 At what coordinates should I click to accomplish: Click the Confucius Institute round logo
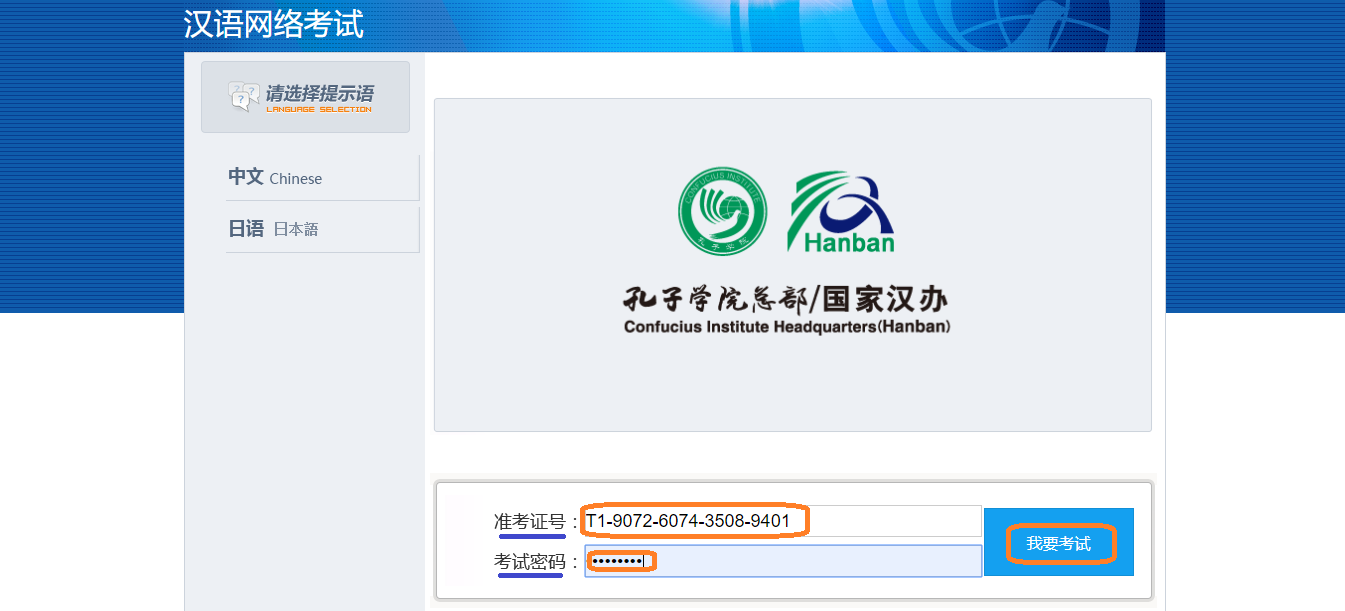[x=723, y=211]
